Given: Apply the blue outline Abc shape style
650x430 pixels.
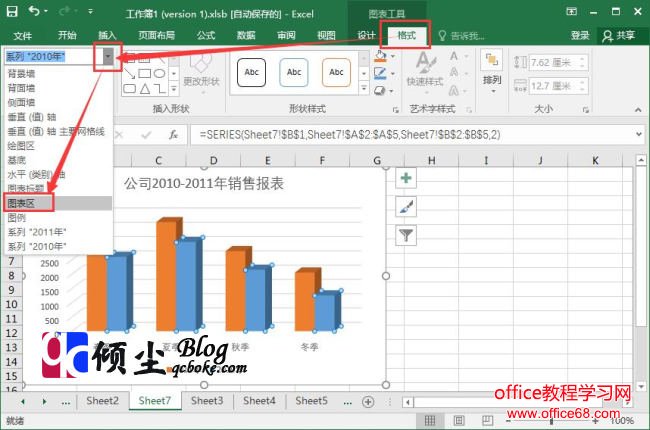Looking at the screenshot, I should (x=294, y=72).
